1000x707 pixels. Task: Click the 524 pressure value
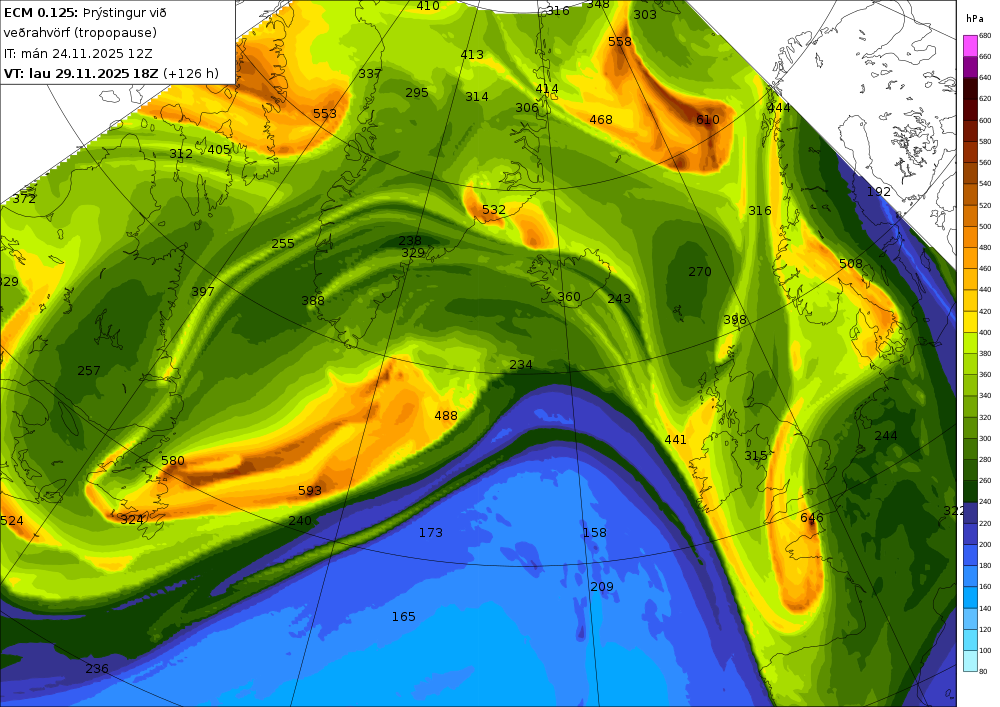11,521
